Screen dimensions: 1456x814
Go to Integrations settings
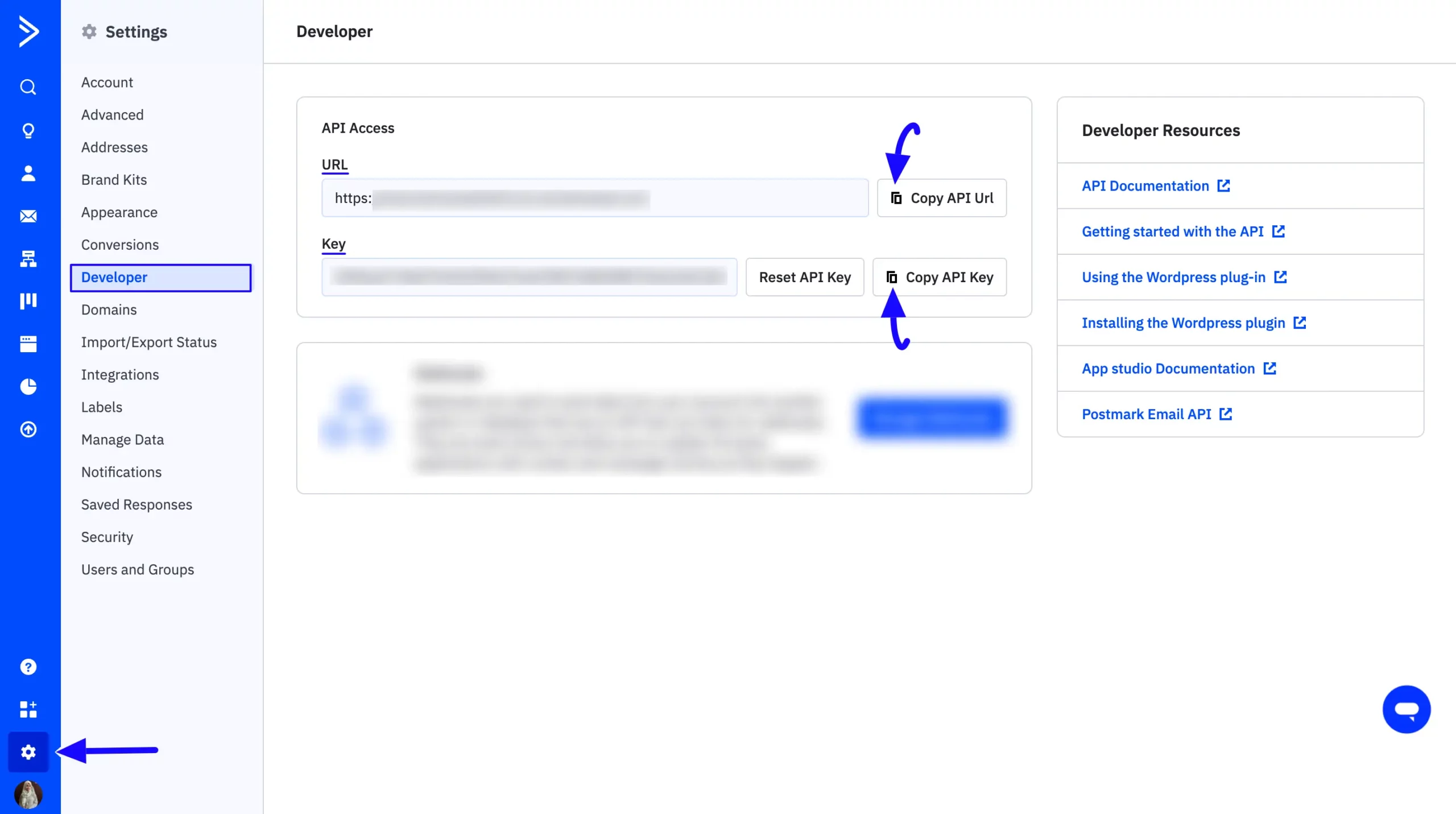click(120, 374)
